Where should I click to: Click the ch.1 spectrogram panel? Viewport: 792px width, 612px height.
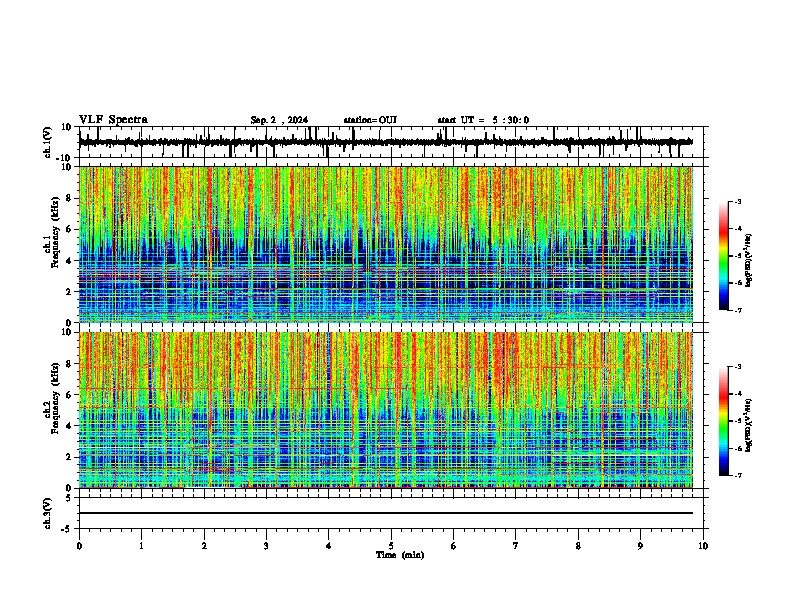click(386, 244)
